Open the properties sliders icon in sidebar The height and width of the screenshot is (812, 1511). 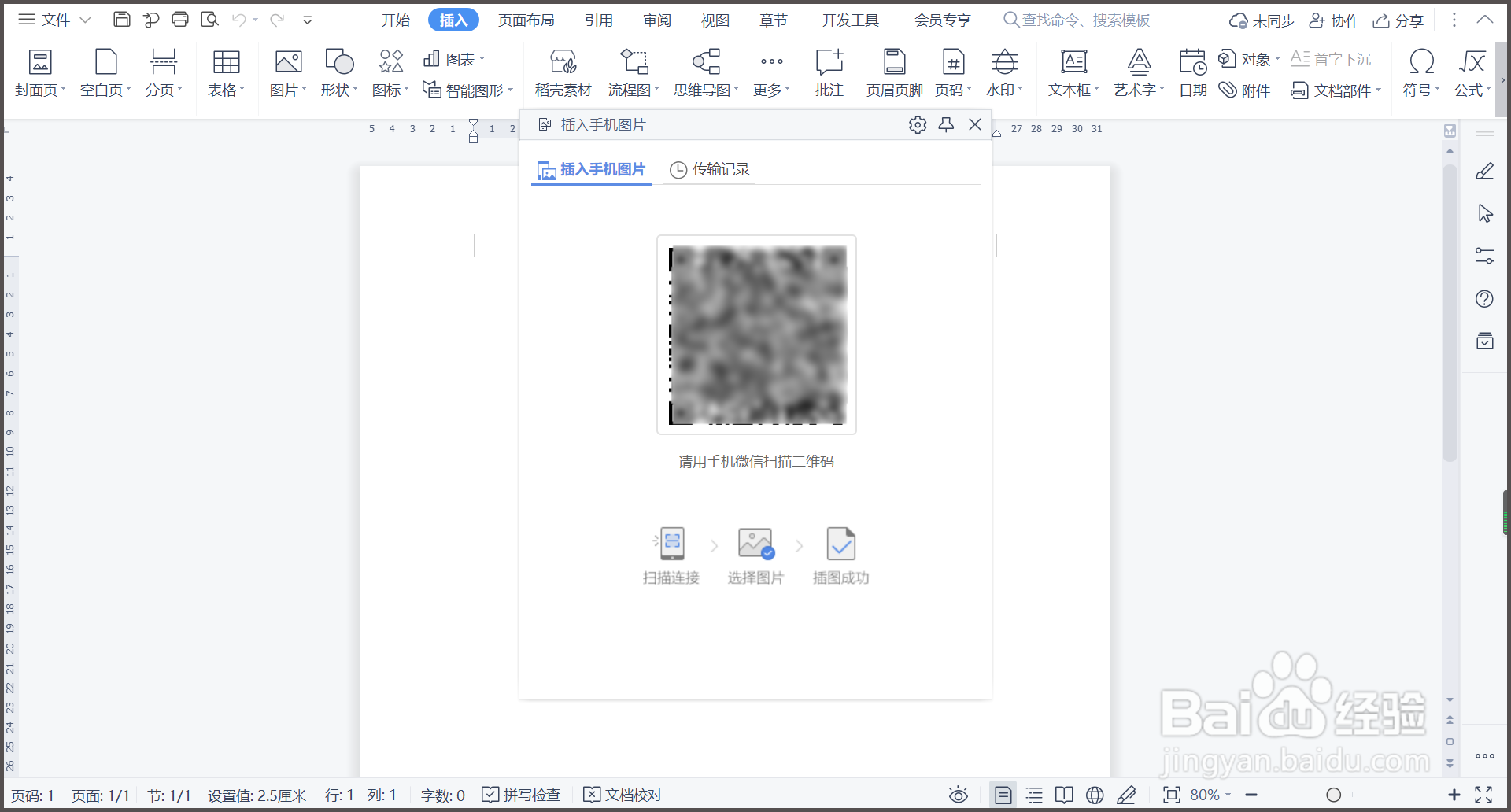click(x=1485, y=256)
